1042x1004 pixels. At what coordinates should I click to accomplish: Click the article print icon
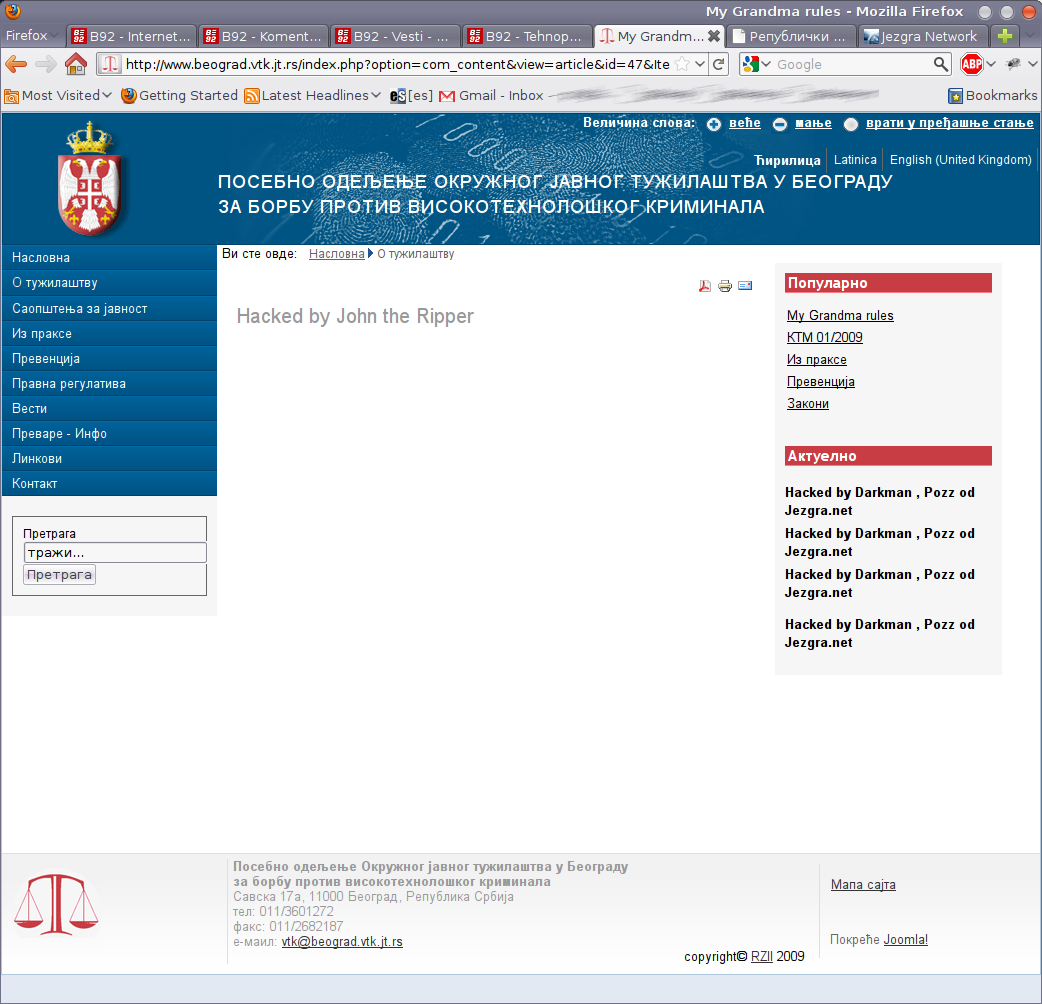coord(725,286)
